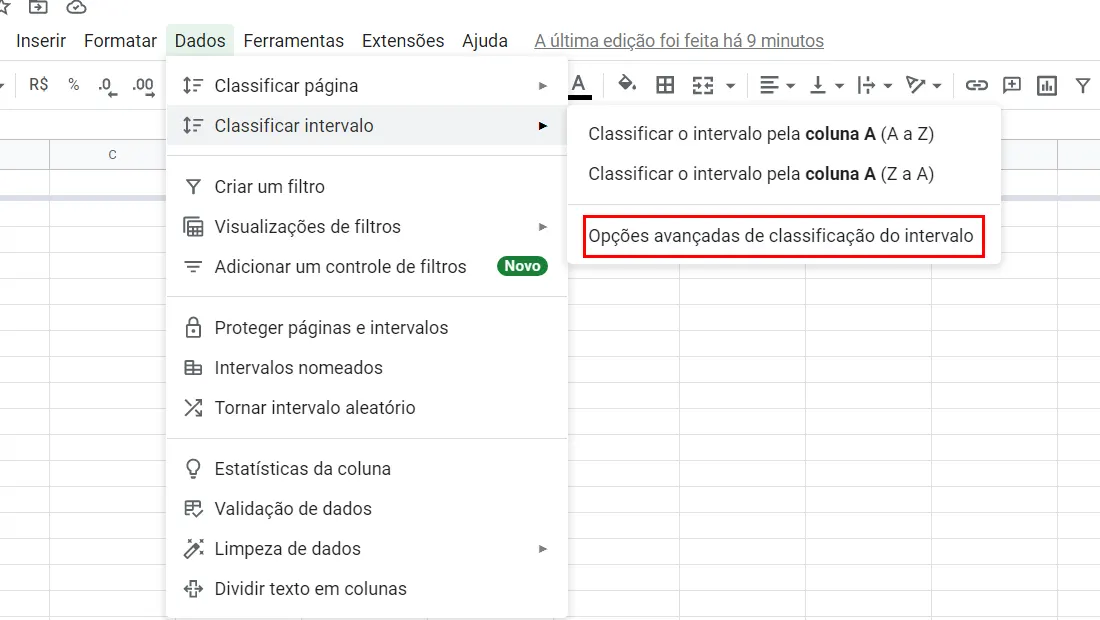This screenshot has width=1100, height=620.
Task: Click the insert link icon
Action: pos(977,86)
